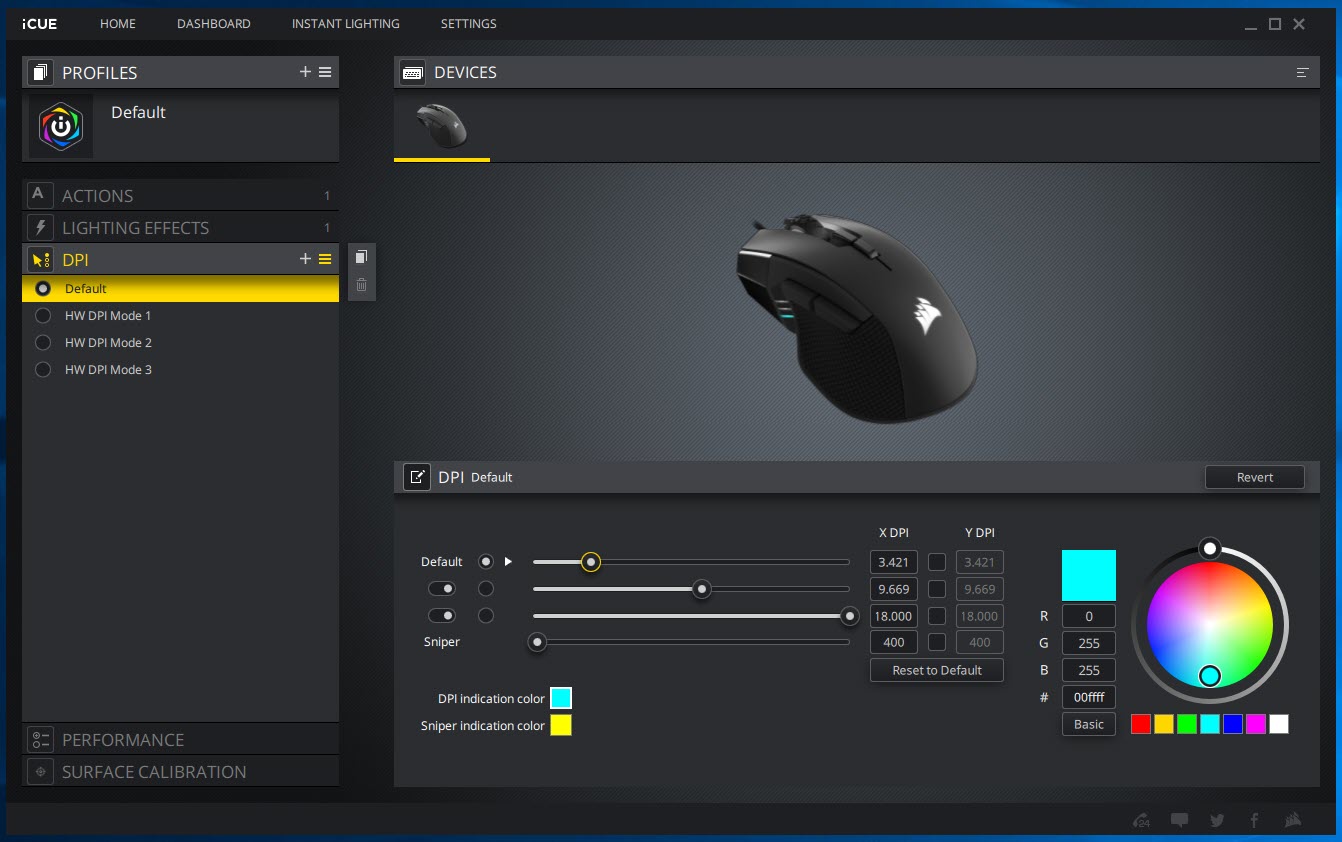Open the Sniper indication color swatch
This screenshot has width=1342, height=842.
pos(561,725)
